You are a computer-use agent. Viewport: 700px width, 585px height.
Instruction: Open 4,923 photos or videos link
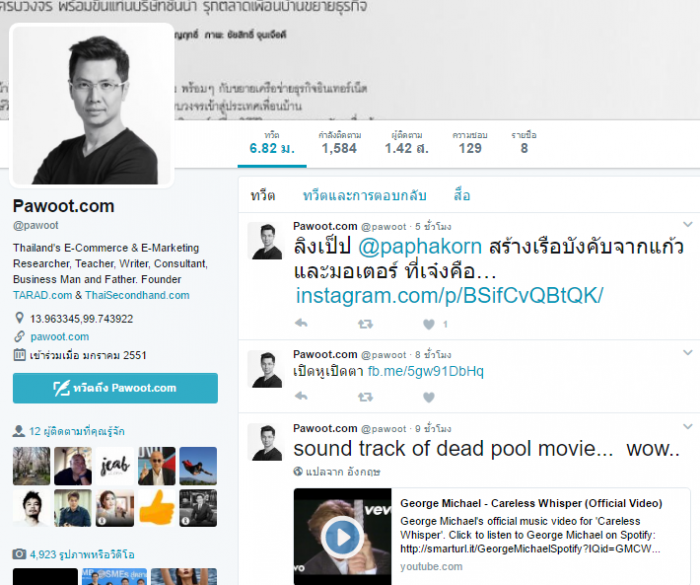(82, 555)
